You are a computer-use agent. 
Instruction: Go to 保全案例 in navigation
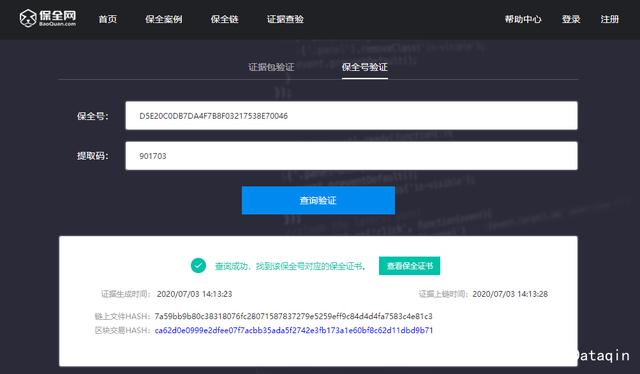pyautogui.click(x=164, y=19)
